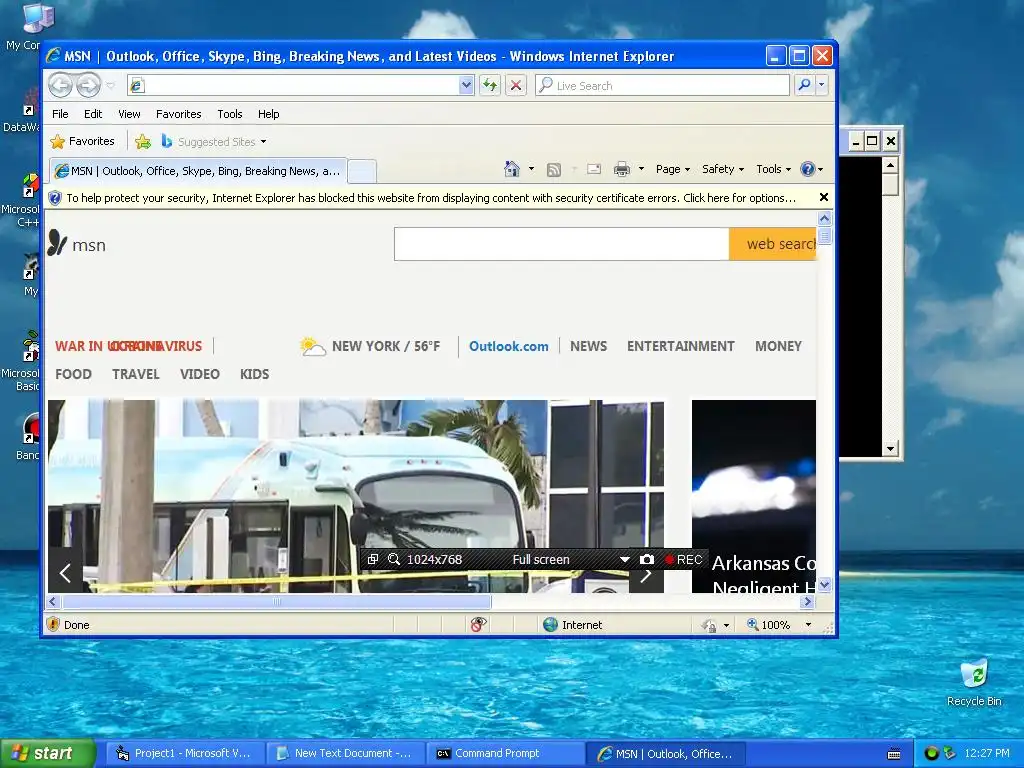Open the NEWS section link
Viewport: 1024px width, 768px height.
pos(588,347)
